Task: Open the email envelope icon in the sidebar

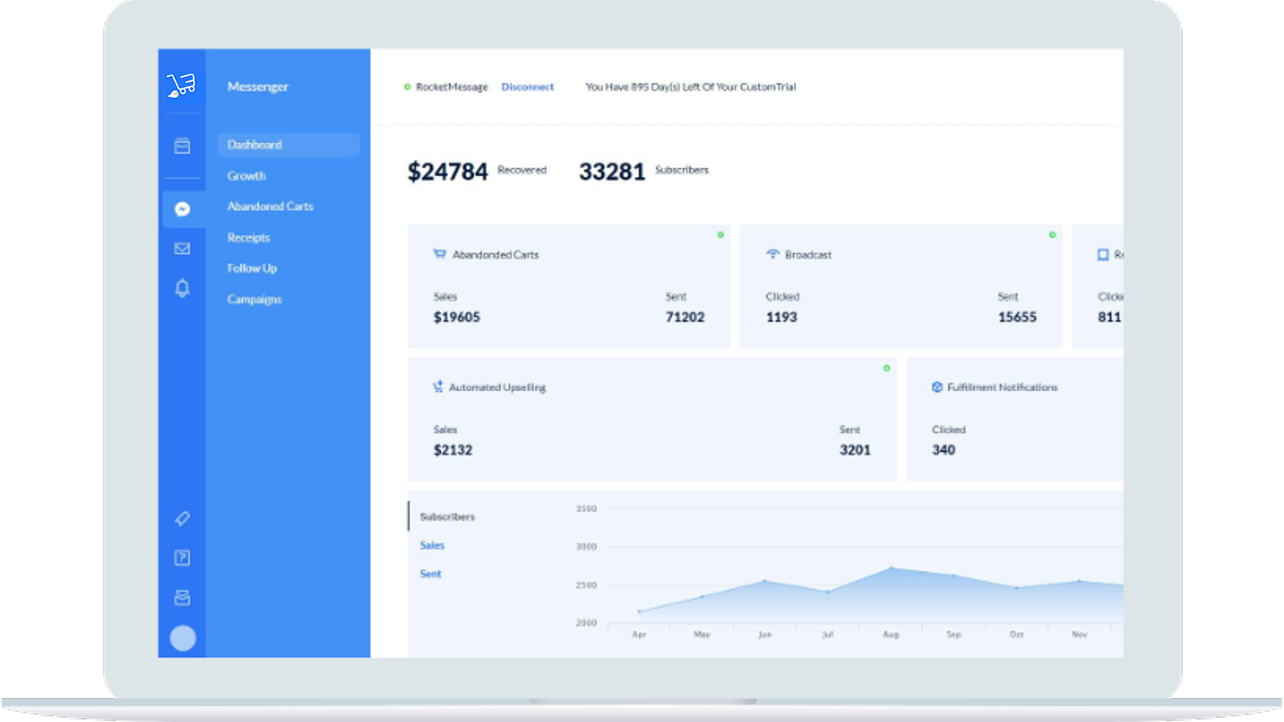Action: (x=182, y=248)
